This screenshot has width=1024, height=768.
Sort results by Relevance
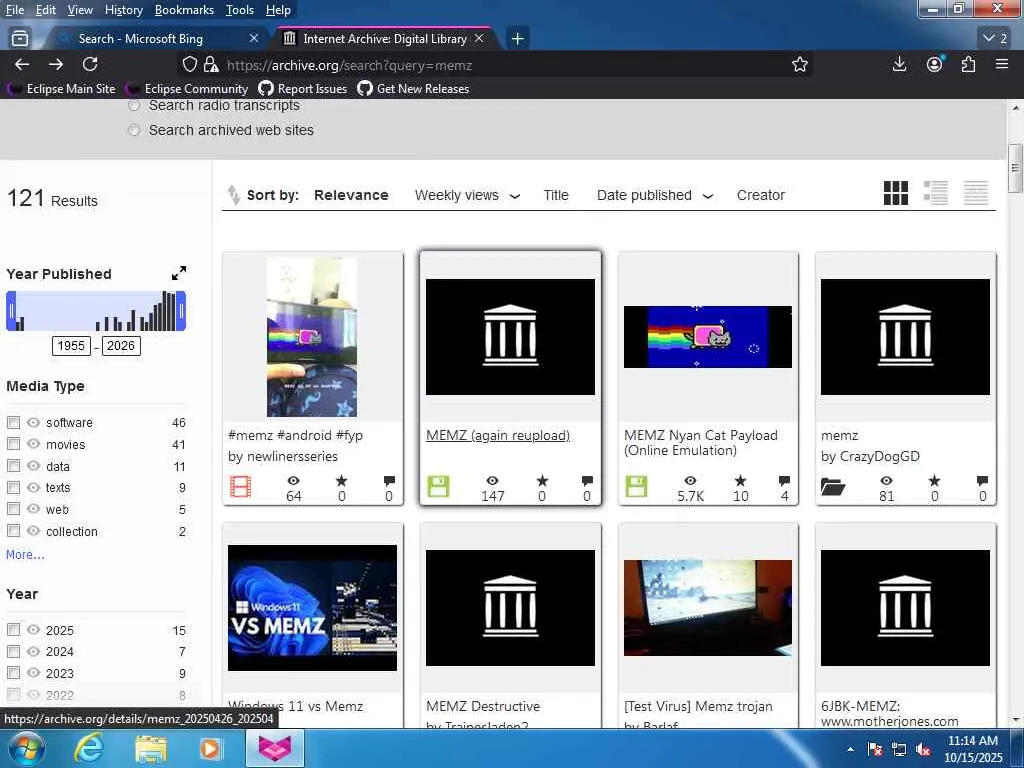351,195
